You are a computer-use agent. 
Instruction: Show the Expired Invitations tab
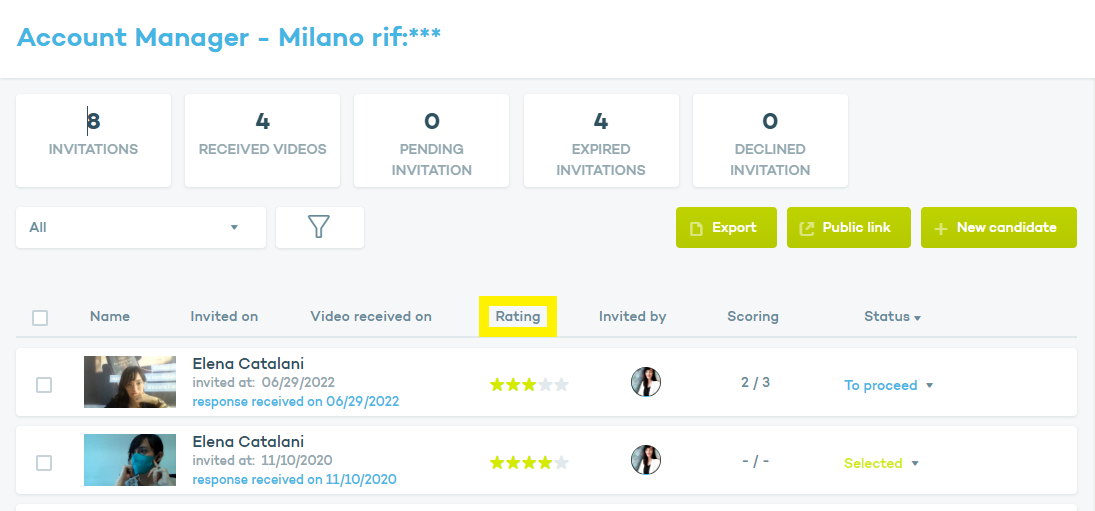pyautogui.click(x=601, y=140)
